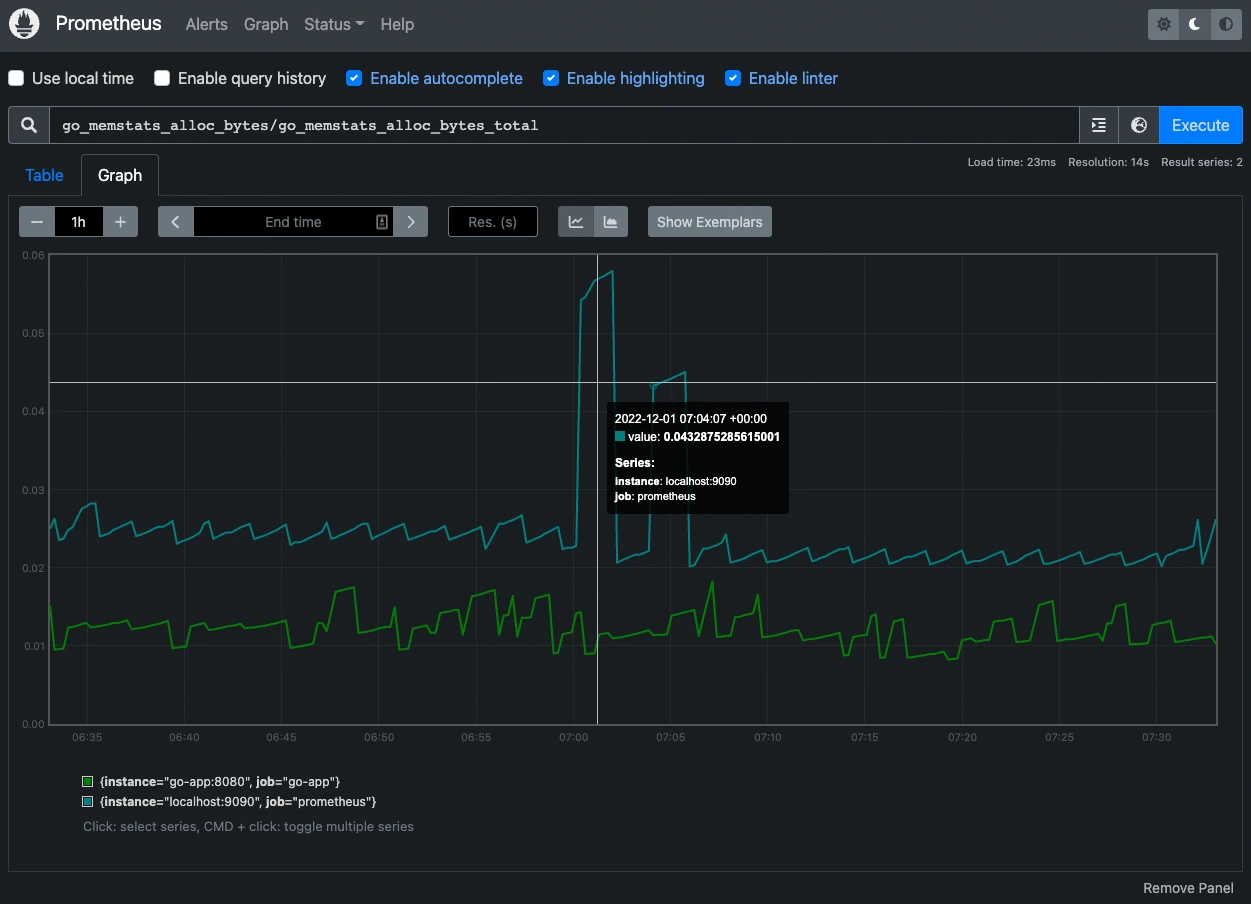
Task: Move end time back with left chevron
Action: pos(175,222)
